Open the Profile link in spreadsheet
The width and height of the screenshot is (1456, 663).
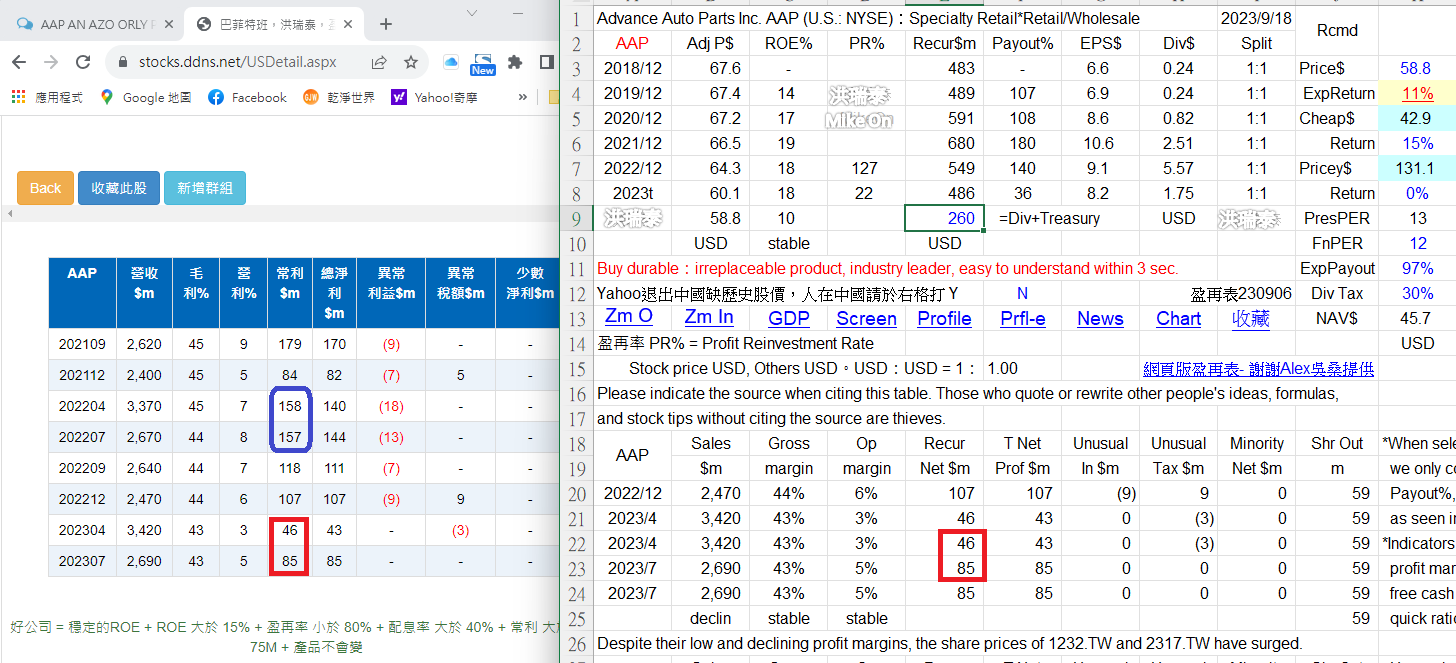point(944,318)
